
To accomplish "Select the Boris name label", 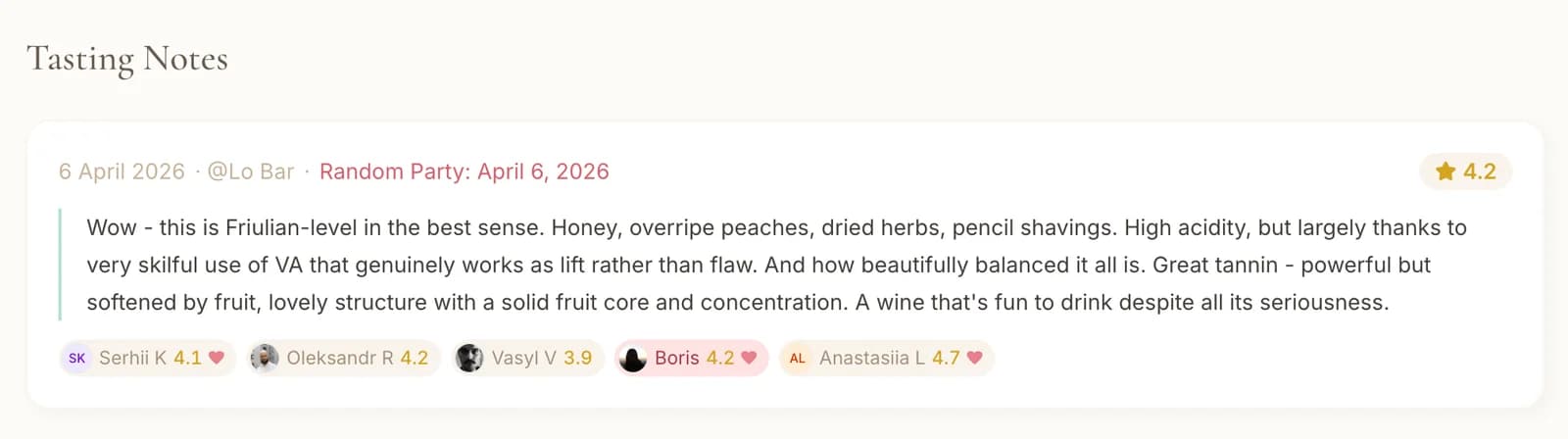I will pos(676,359).
